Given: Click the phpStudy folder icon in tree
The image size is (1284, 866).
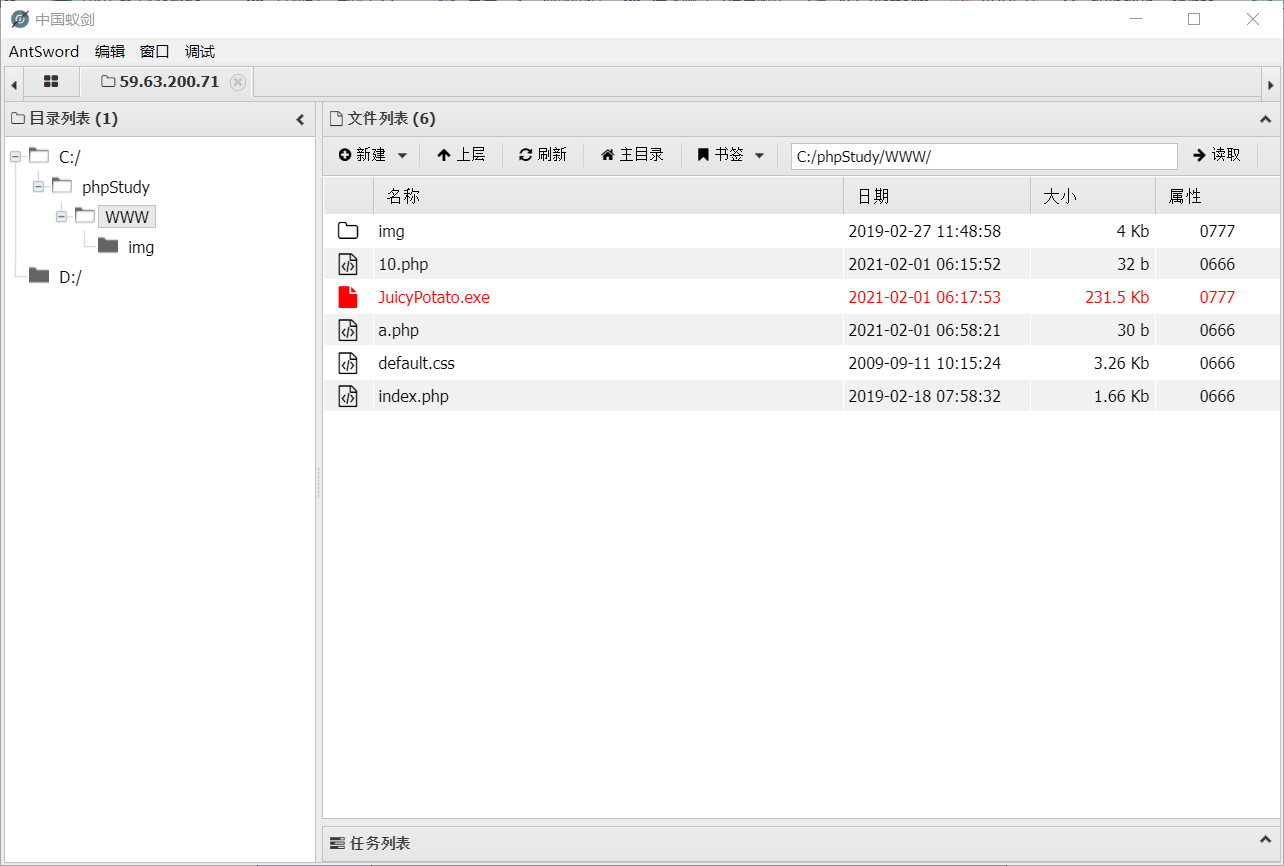Looking at the screenshot, I should click(62, 186).
